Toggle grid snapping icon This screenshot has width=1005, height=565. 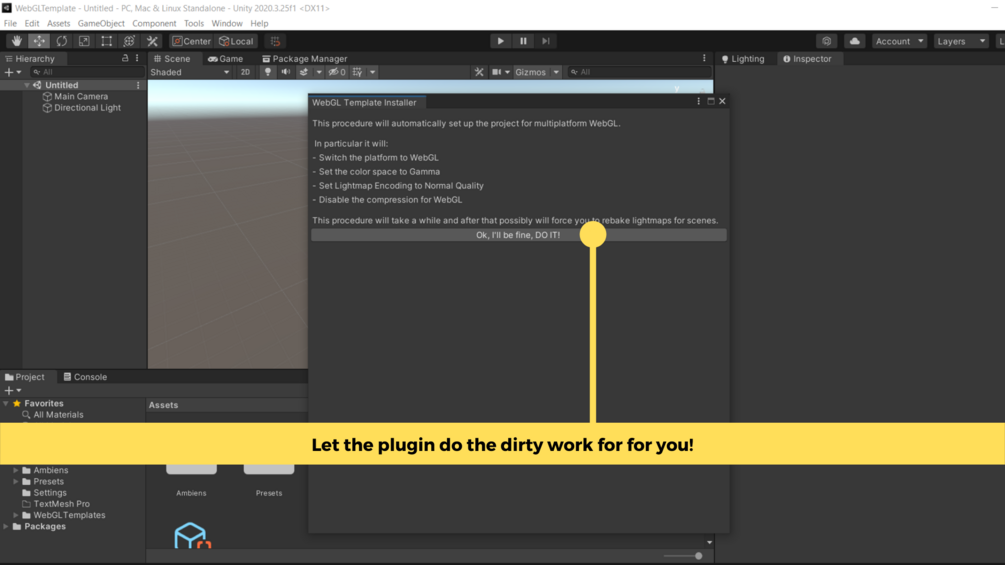tap(275, 41)
